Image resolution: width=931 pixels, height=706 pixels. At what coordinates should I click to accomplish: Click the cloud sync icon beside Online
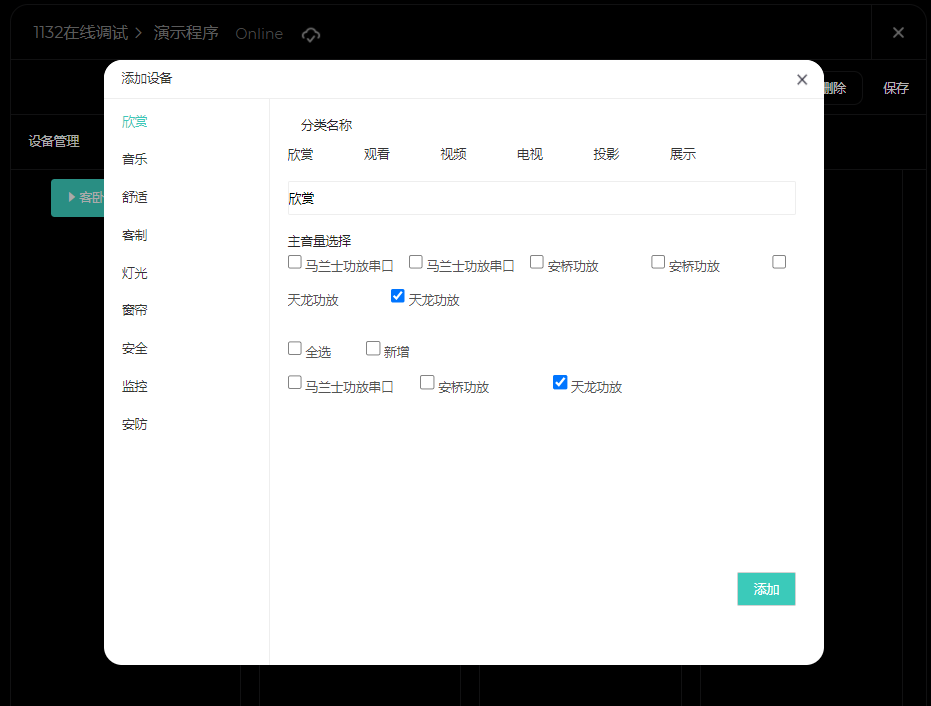[x=311, y=34]
